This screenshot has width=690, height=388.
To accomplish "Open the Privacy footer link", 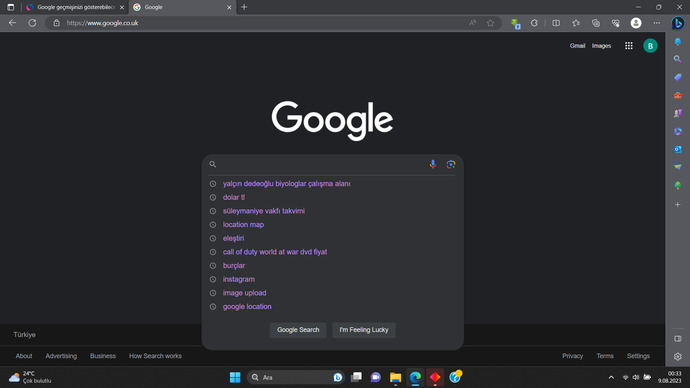I will click(573, 356).
